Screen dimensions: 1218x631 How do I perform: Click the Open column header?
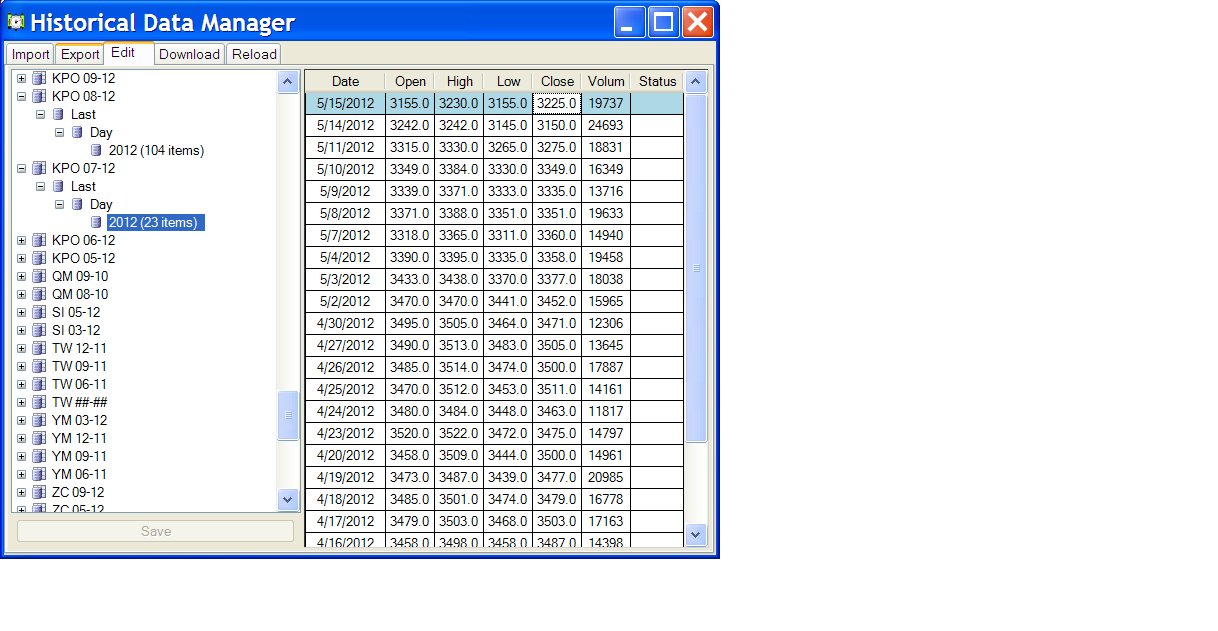coord(410,81)
